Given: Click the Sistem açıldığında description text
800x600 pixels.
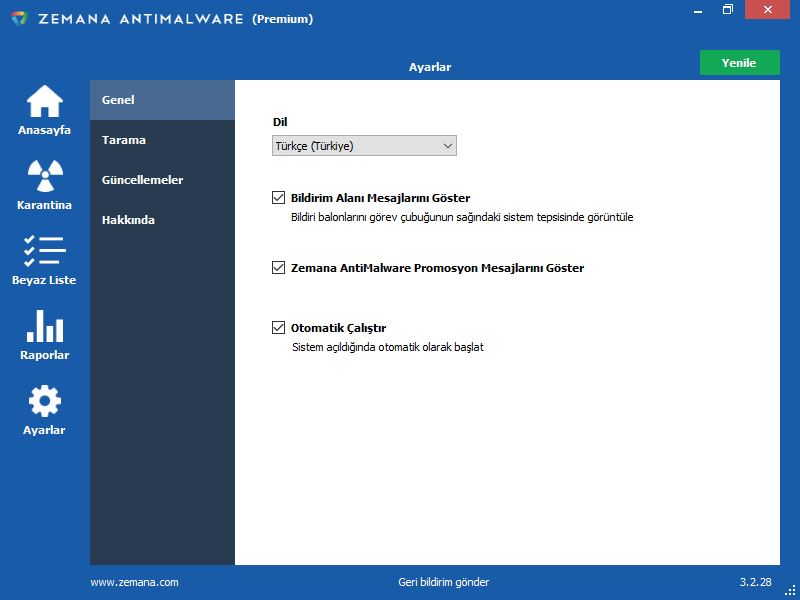Looking at the screenshot, I should tap(388, 347).
